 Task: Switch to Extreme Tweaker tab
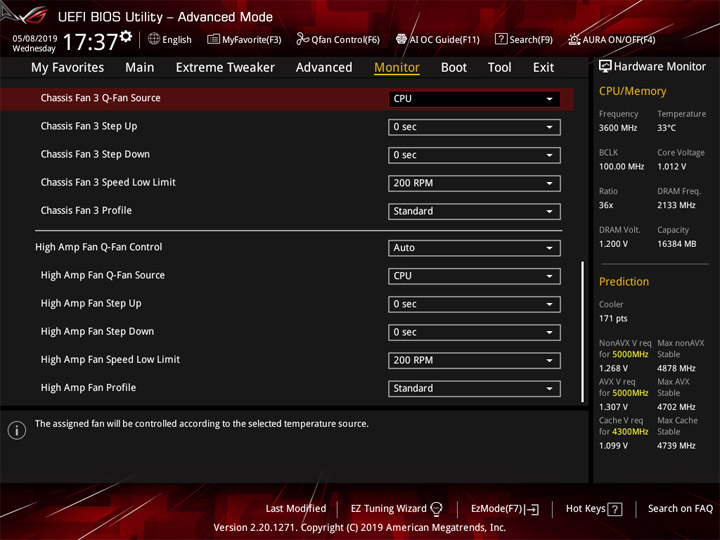tap(225, 68)
